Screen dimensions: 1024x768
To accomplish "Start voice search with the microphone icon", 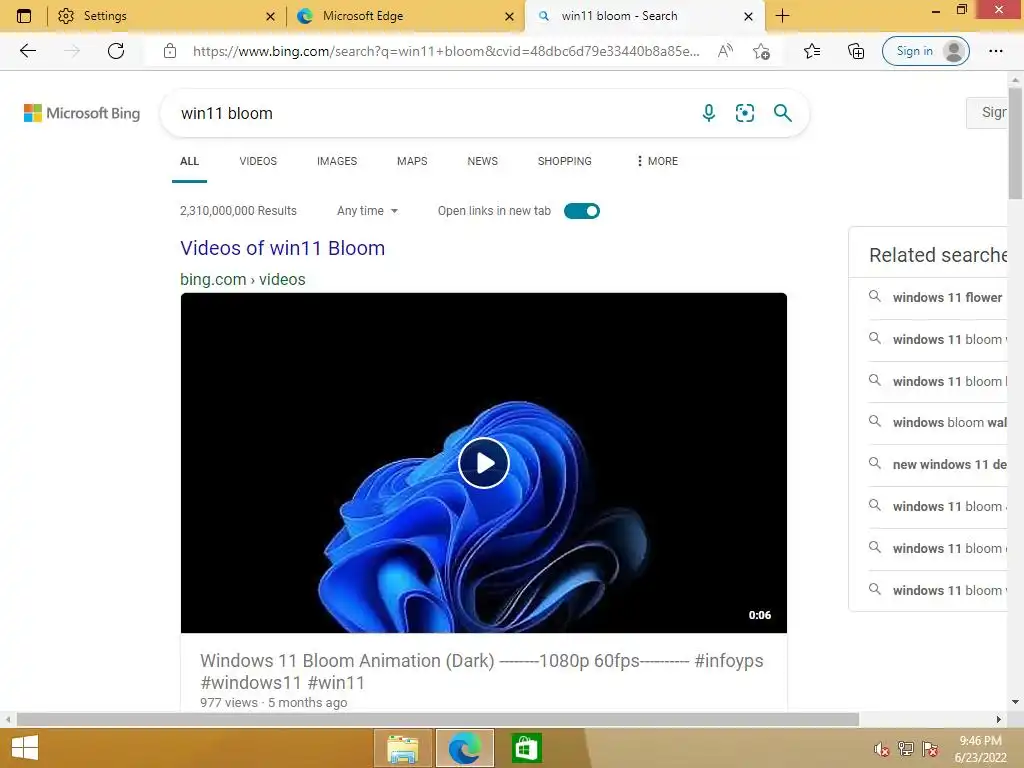I will (709, 113).
